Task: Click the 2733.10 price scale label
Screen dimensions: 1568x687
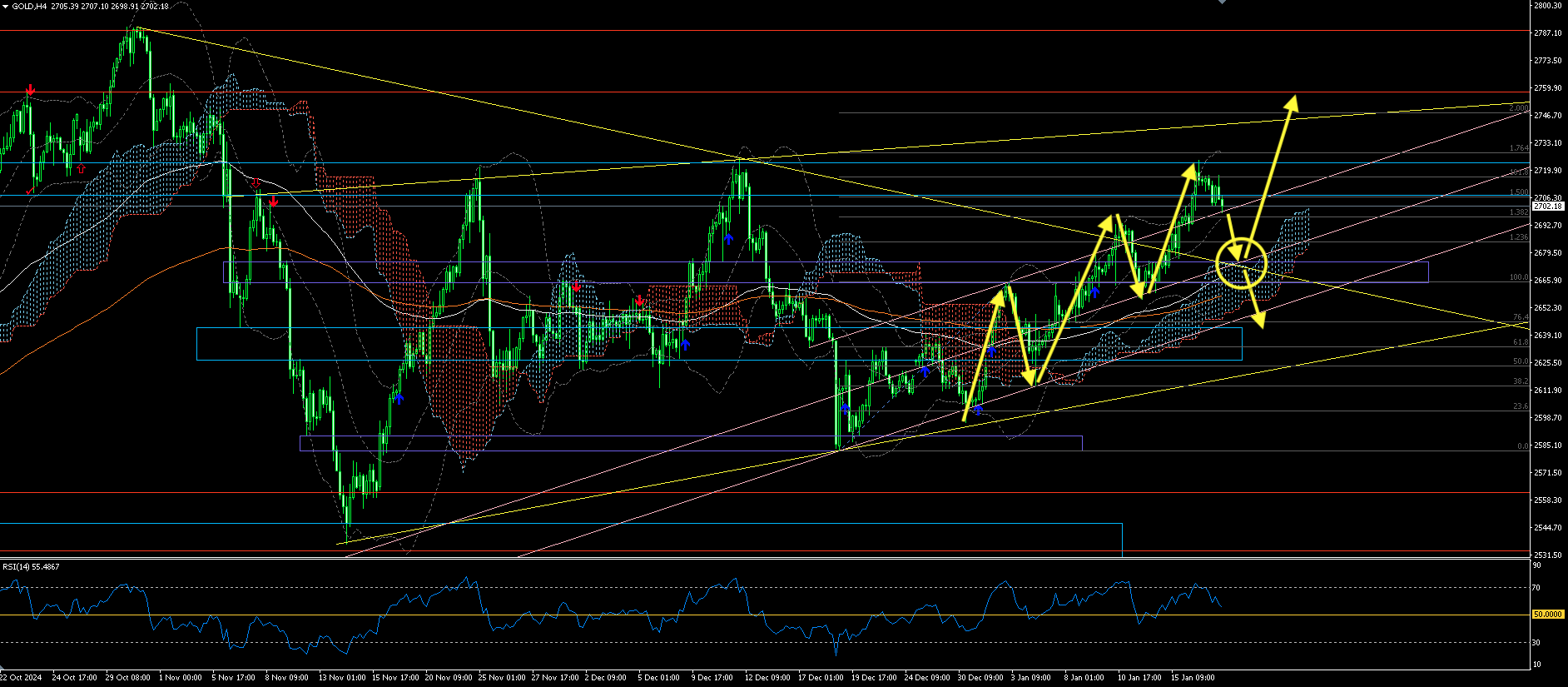Action: (1547, 143)
